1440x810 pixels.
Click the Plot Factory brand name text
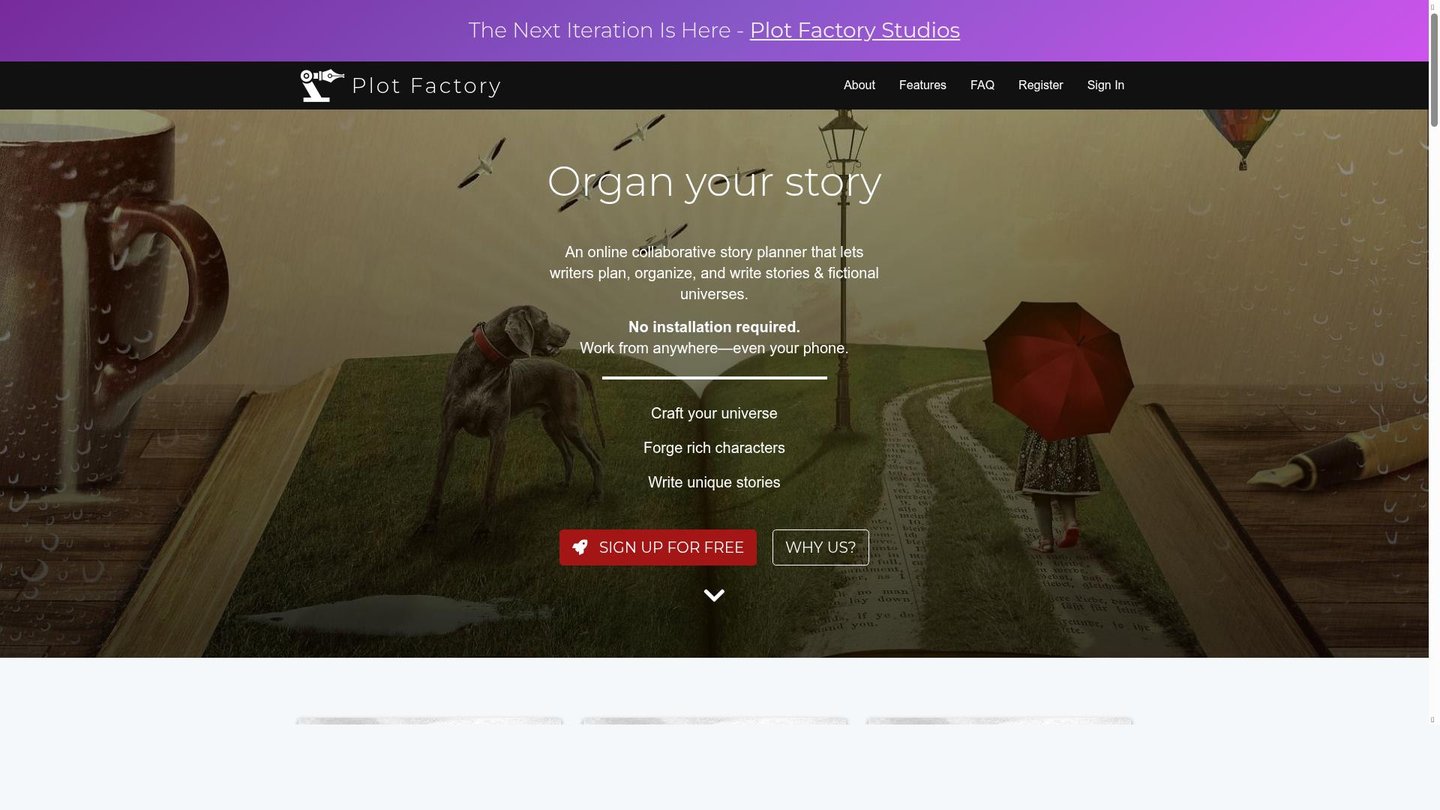pos(426,86)
